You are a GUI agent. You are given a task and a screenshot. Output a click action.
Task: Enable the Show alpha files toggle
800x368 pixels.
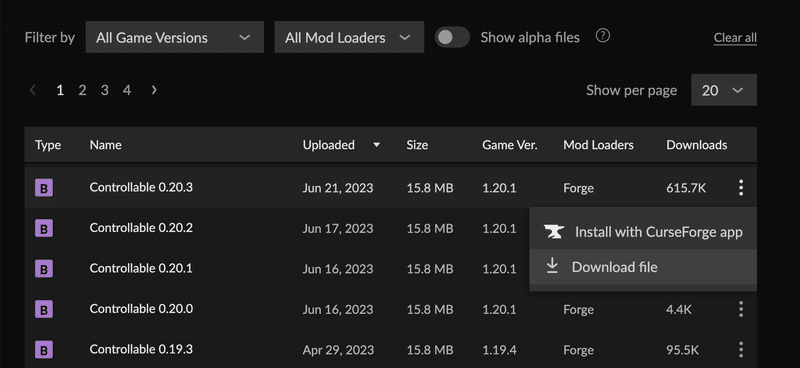click(452, 37)
